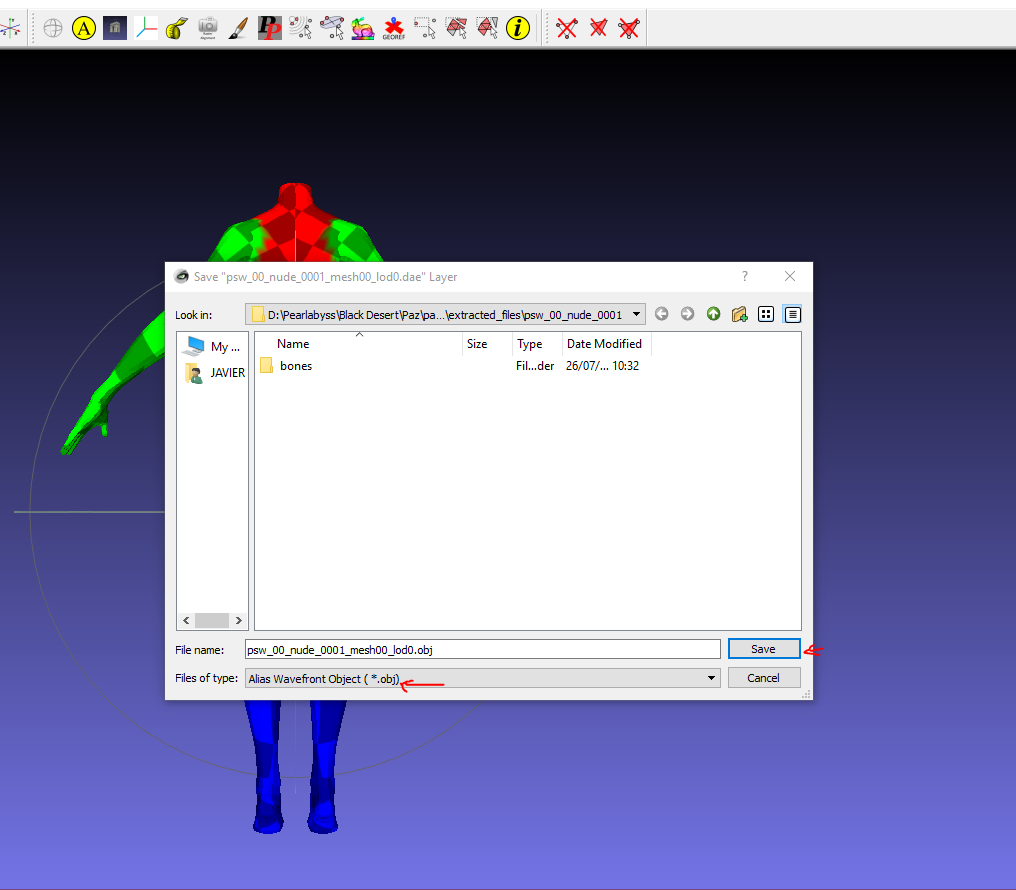The width and height of the screenshot is (1016, 890).
Task: Switch to list view mode
Action: [766, 314]
